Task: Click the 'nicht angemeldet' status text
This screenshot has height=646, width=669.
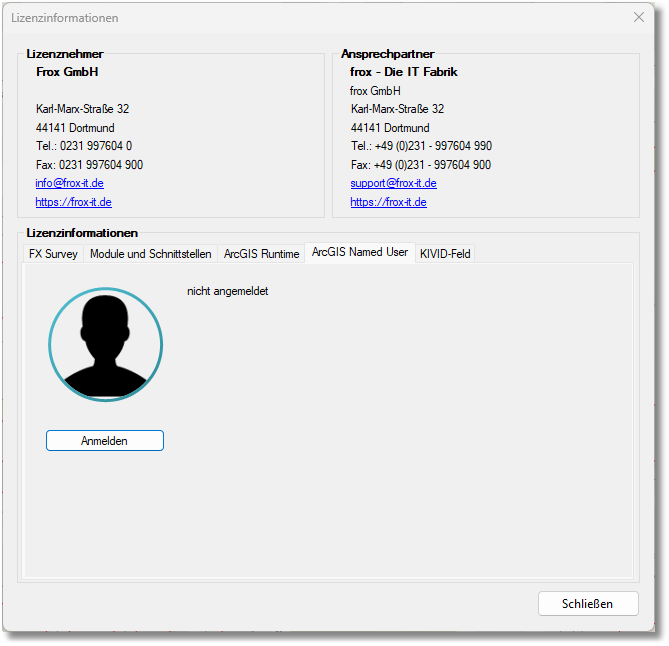Action: pyautogui.click(x=227, y=292)
